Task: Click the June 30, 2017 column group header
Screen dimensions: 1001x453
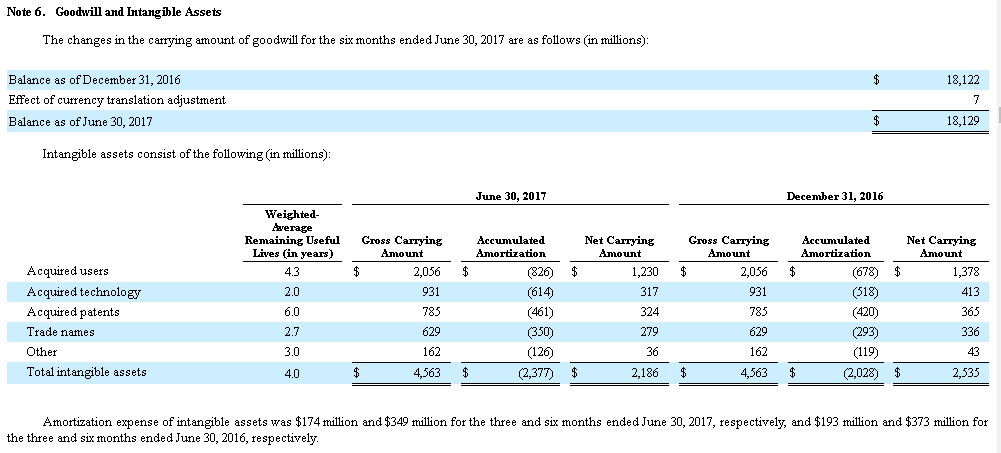Action: [511, 197]
